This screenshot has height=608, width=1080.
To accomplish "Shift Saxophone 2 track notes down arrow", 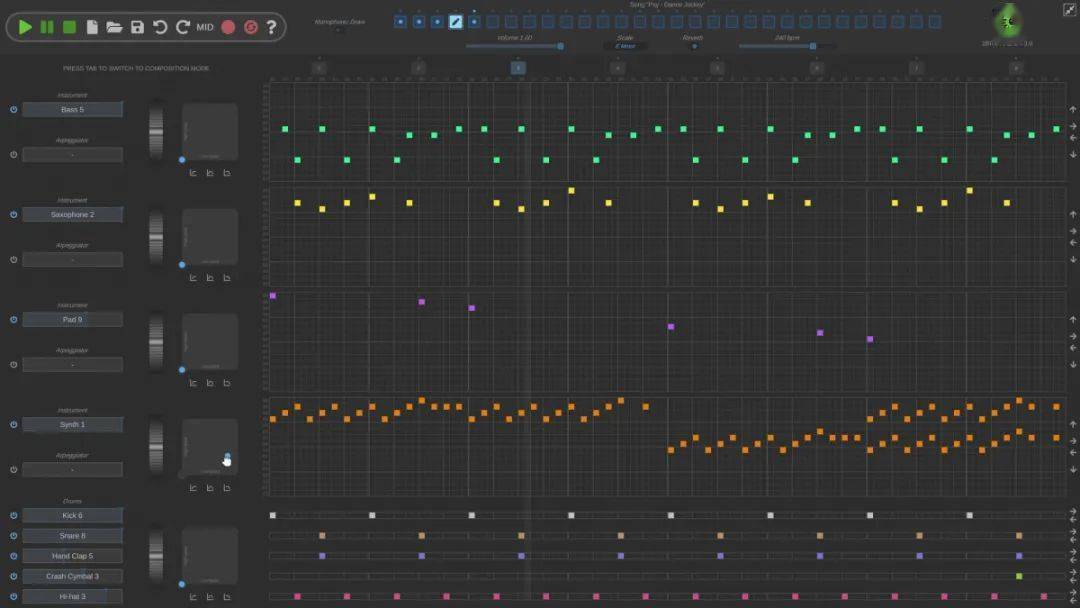I will coord(1072,260).
